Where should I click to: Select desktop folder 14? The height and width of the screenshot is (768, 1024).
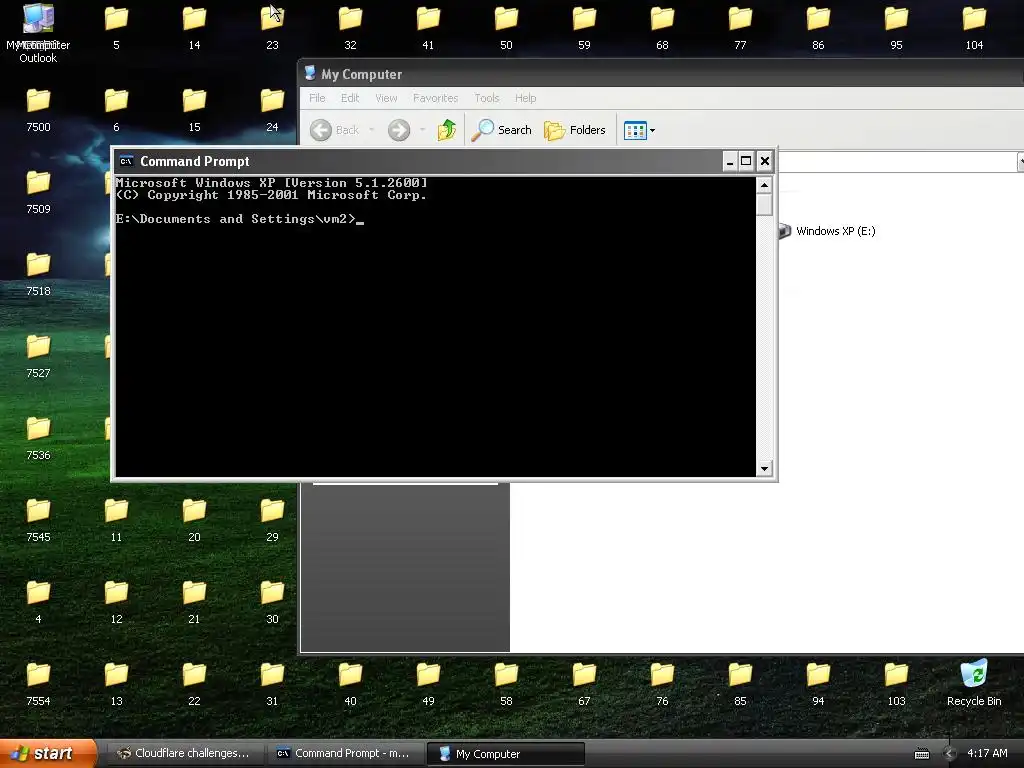(194, 29)
